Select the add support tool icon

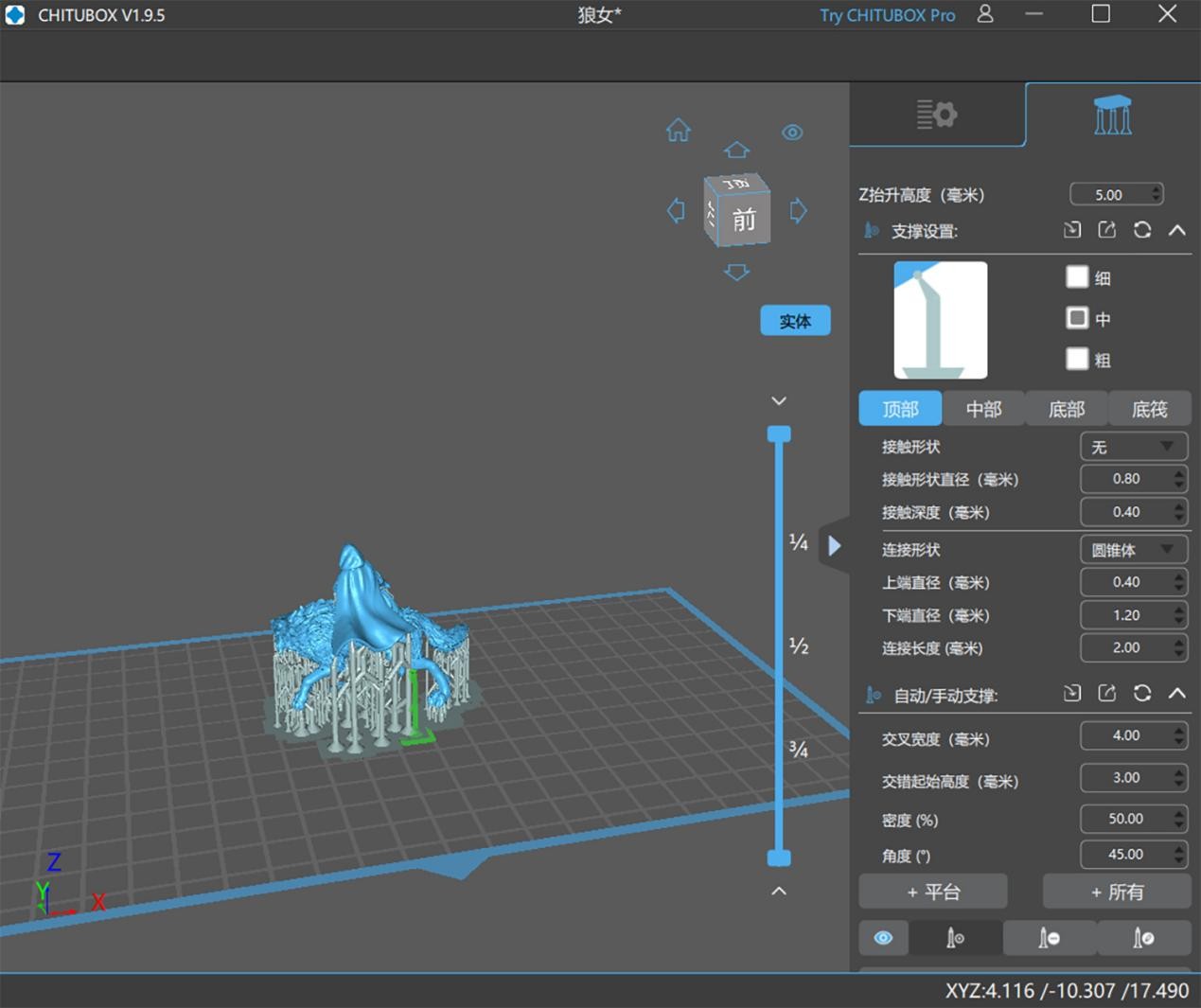955,938
